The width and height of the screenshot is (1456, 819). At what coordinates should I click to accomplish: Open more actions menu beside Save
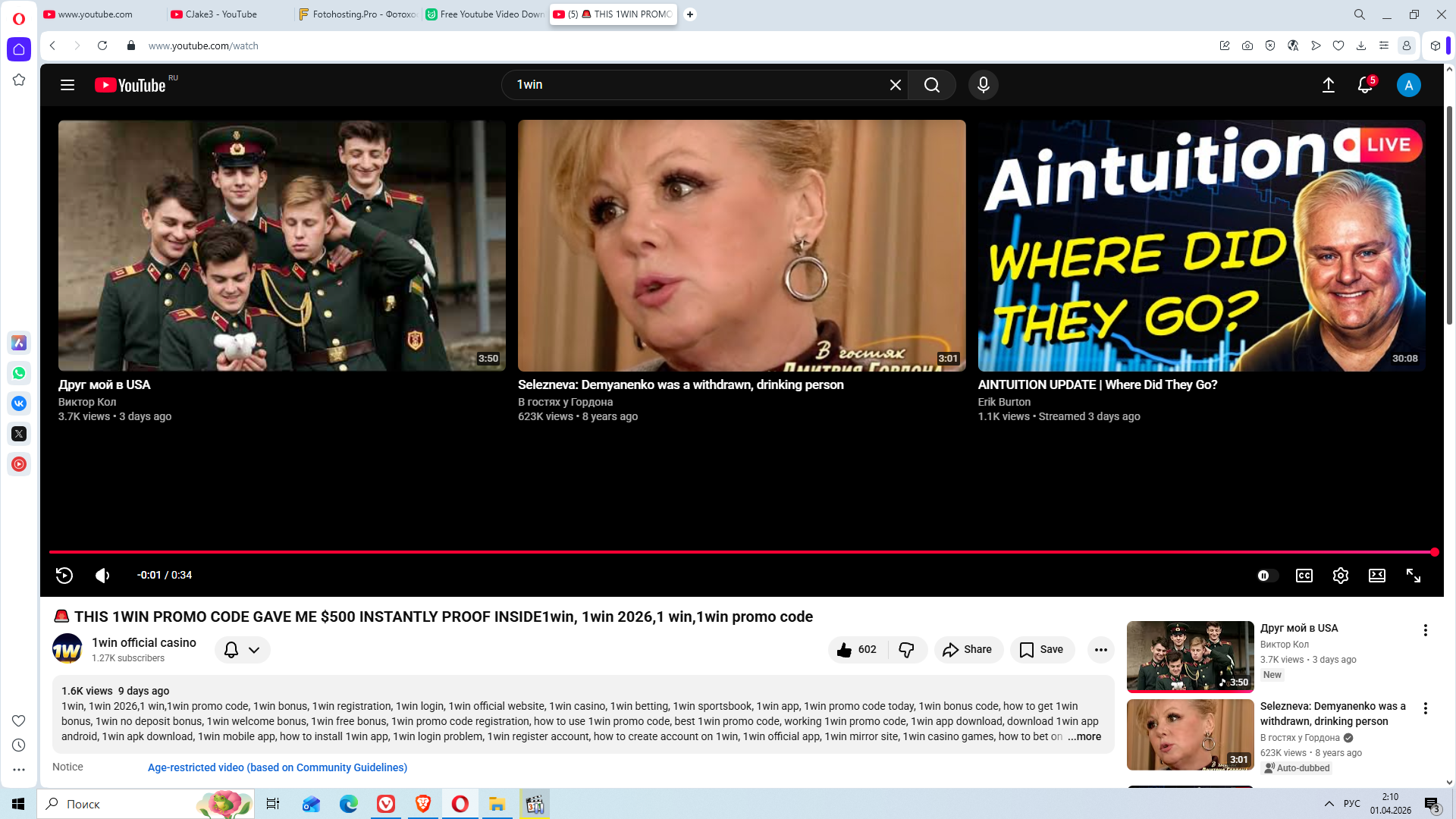[1100, 650]
